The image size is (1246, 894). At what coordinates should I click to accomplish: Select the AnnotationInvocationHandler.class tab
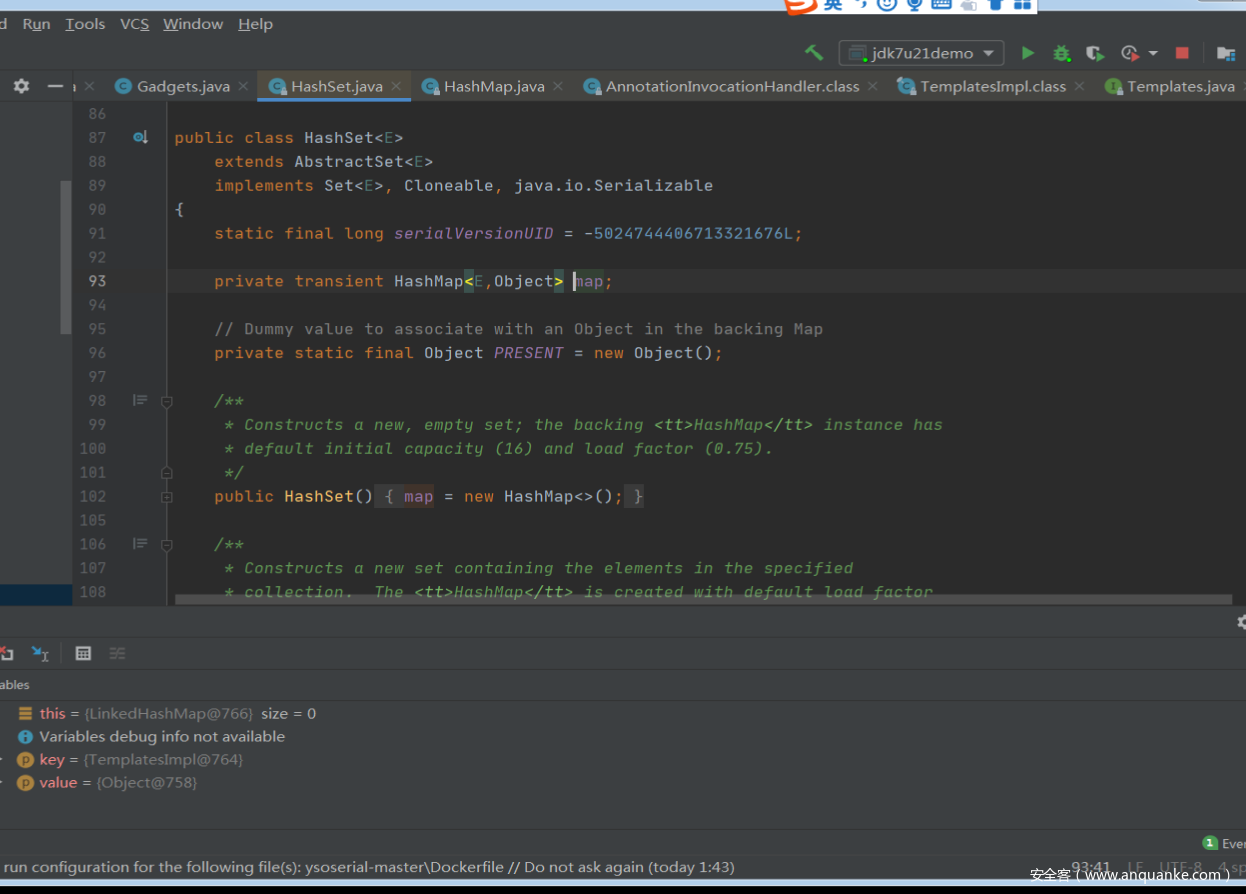click(x=731, y=87)
